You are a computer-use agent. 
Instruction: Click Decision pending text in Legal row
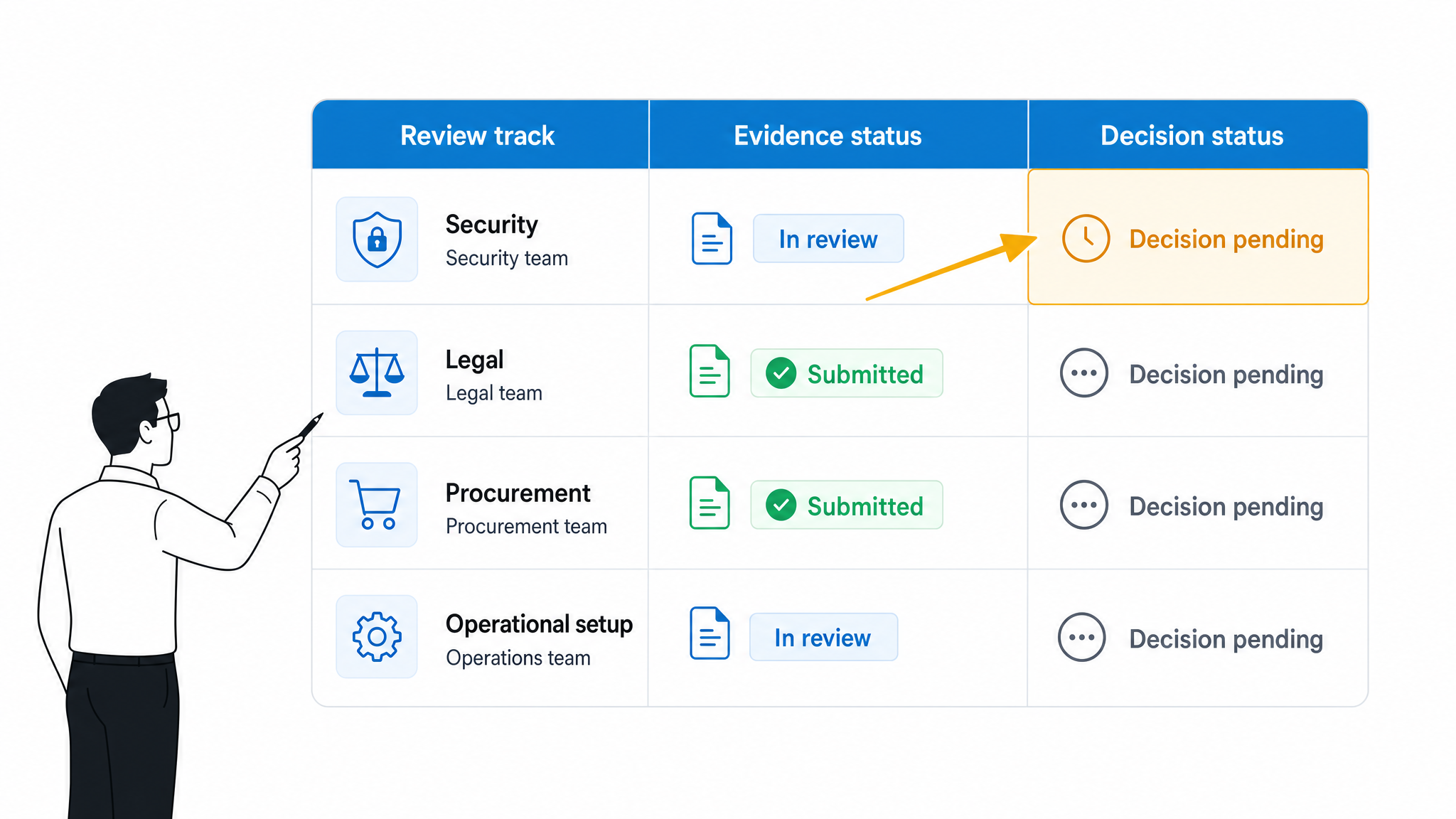(x=1226, y=375)
